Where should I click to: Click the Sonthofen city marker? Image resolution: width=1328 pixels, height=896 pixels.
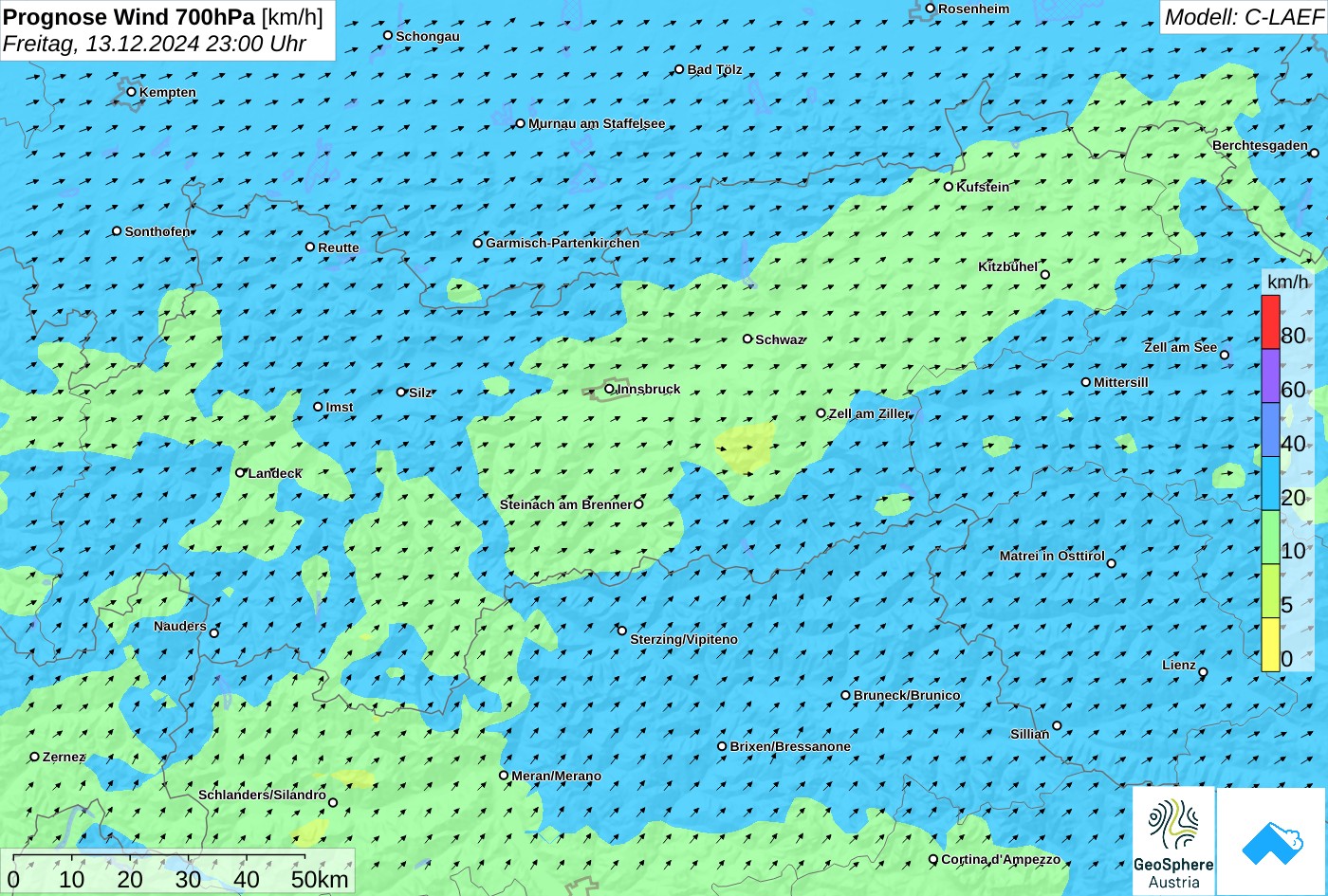[117, 231]
